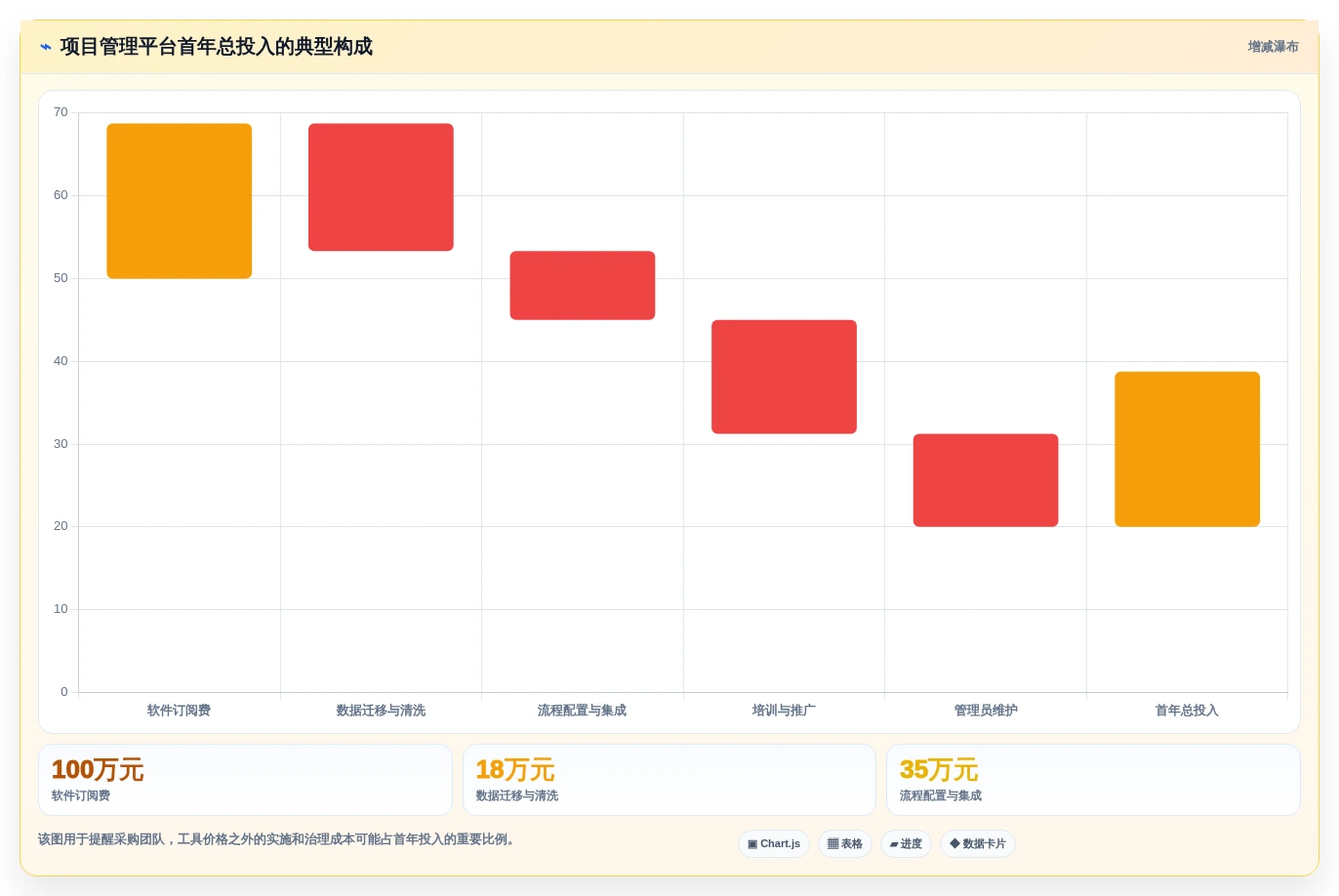Screen dimensions: 1339x896
Task: Click the 数据迁移与清洗 x-axis label
Action: pos(381,711)
